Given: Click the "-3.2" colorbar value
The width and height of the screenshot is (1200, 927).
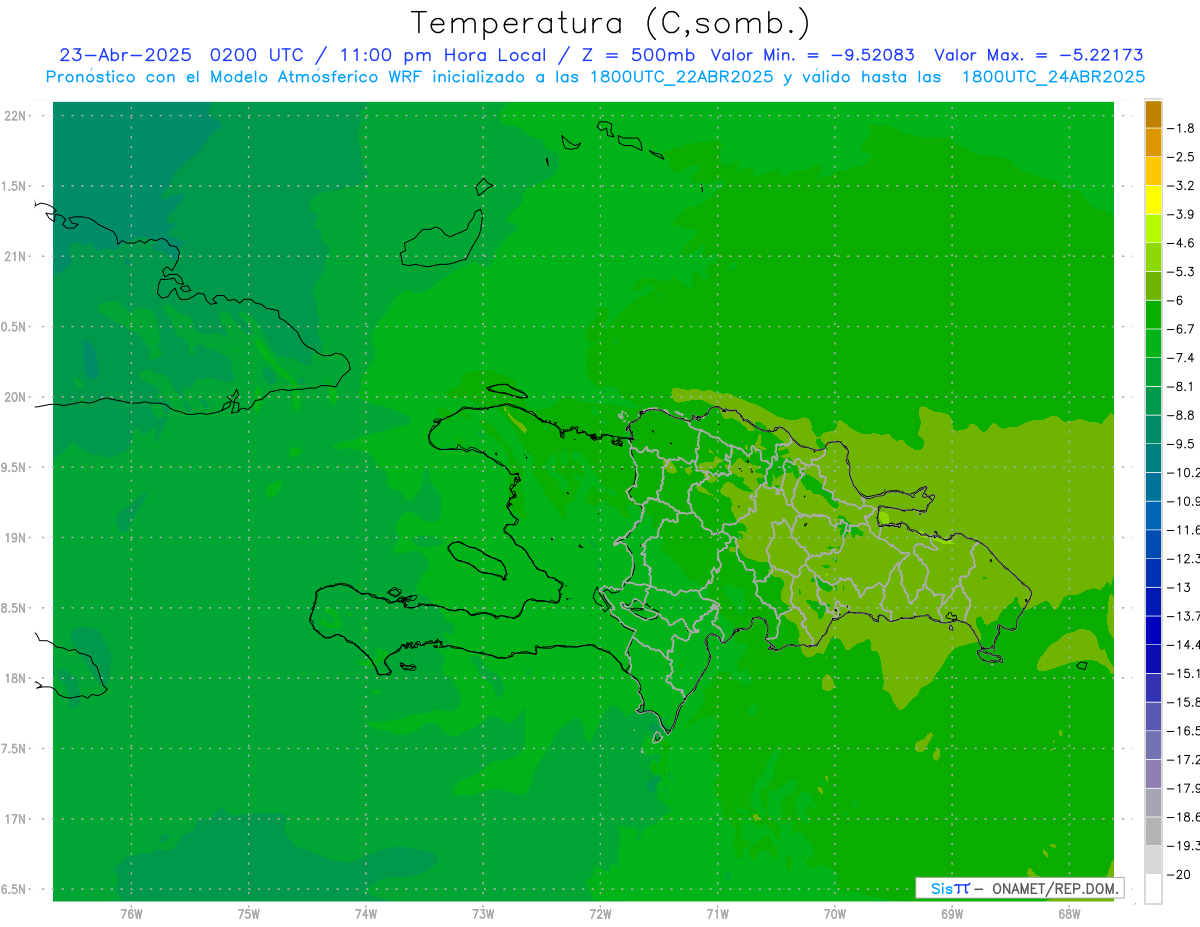Looking at the screenshot, I should (1181, 185).
